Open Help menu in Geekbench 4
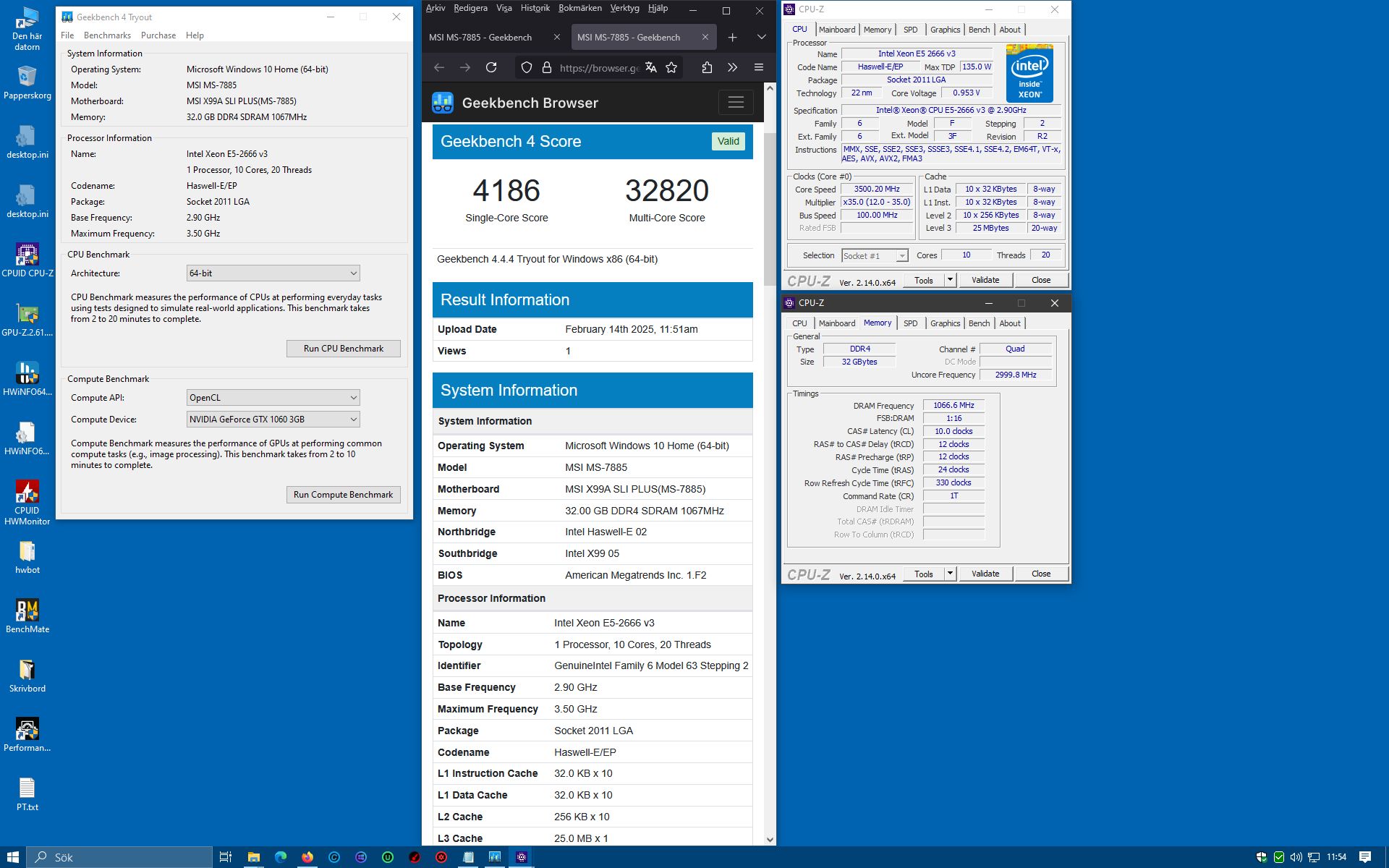The width and height of the screenshot is (1389, 868). pos(195,35)
